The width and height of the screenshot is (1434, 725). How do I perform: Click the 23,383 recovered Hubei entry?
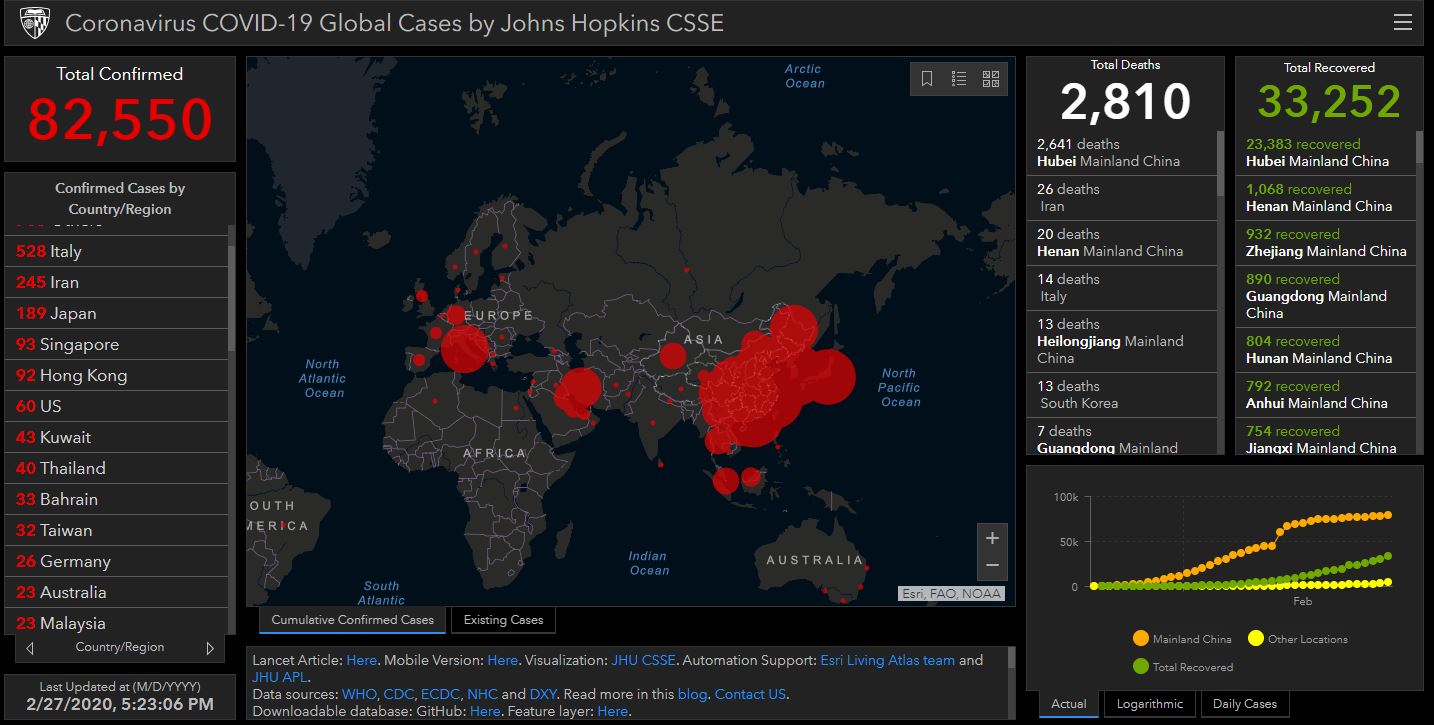click(1326, 153)
